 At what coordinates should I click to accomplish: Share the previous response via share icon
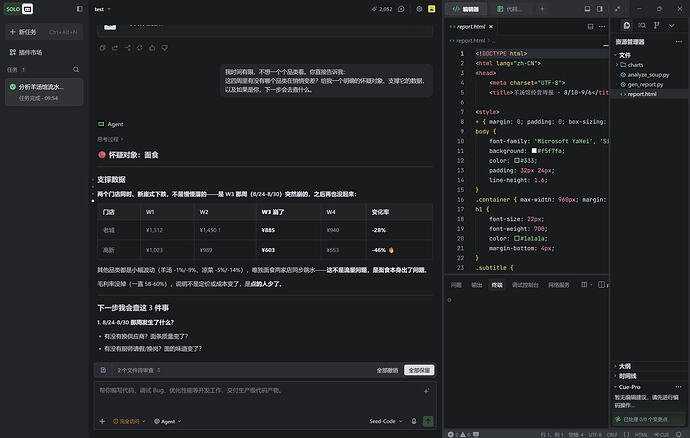coord(115,48)
